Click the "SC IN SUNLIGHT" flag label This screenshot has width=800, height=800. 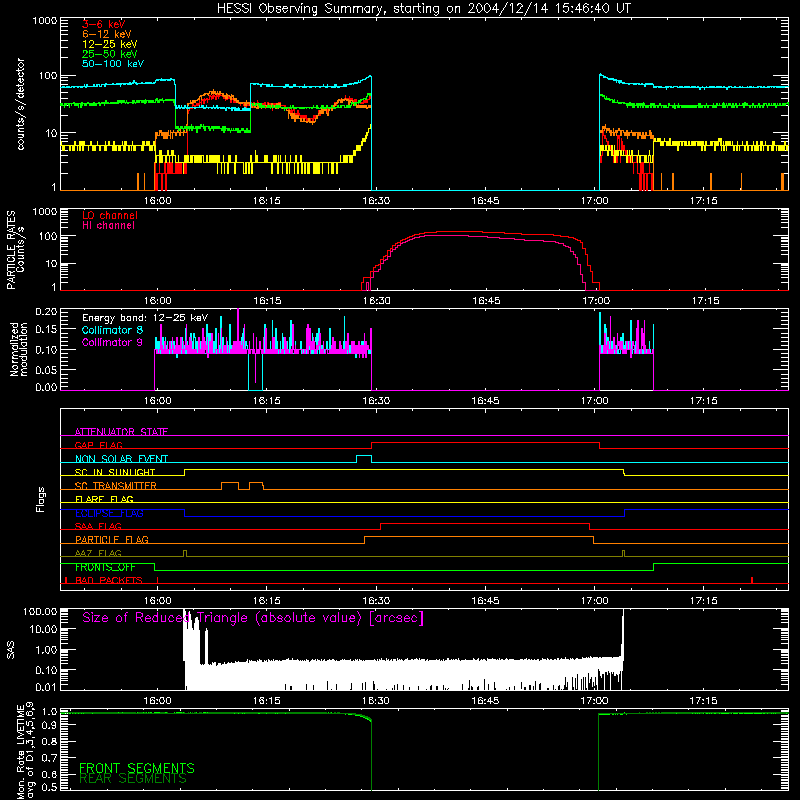[x=115, y=472]
